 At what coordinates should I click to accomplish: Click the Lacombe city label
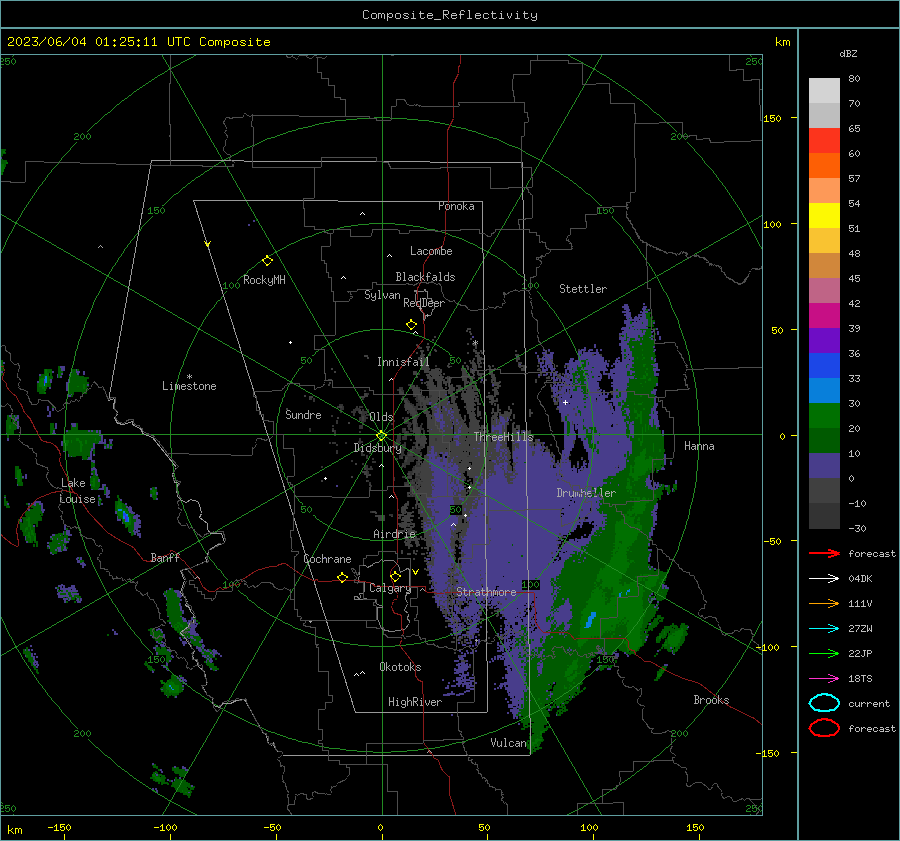coord(431,251)
